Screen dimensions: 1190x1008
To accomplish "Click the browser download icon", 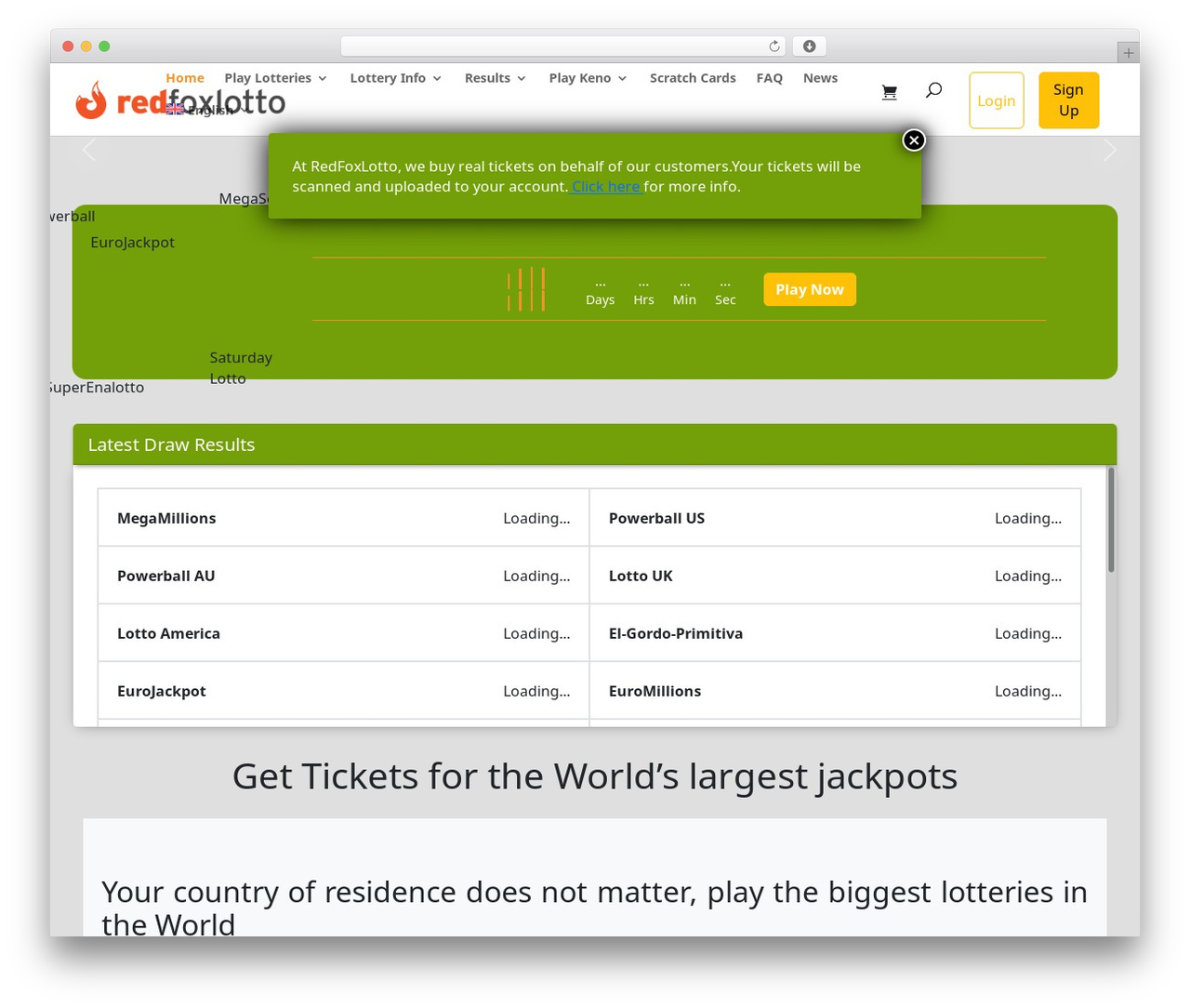I will pyautogui.click(x=809, y=46).
